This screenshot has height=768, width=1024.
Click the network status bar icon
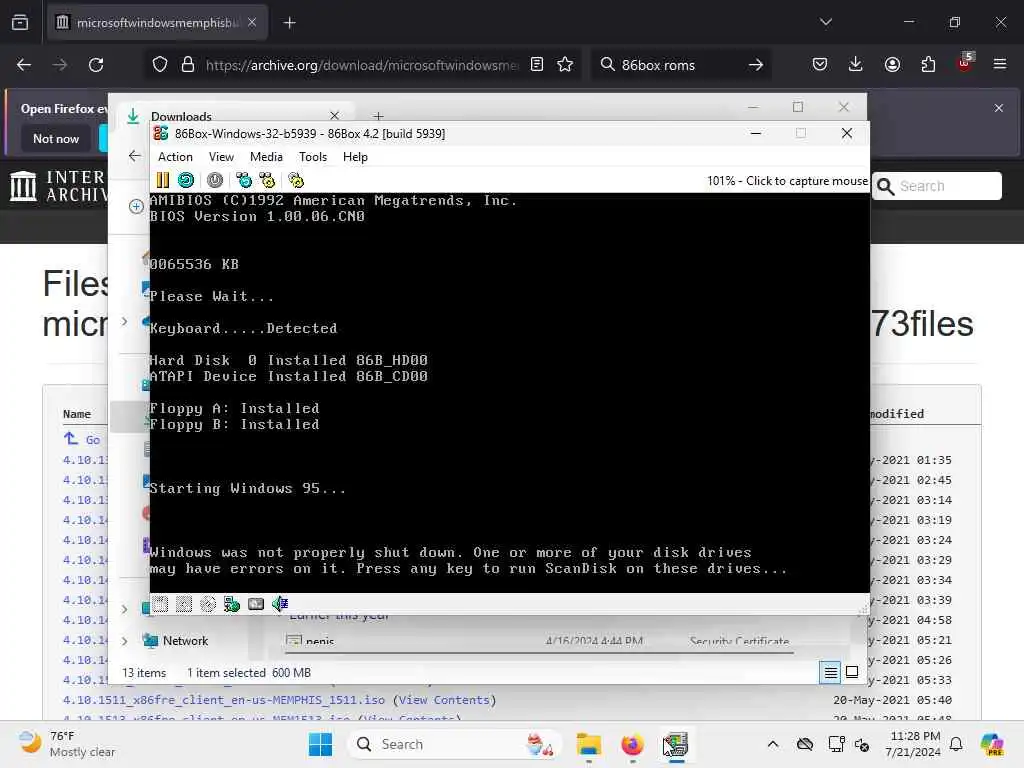pos(232,604)
